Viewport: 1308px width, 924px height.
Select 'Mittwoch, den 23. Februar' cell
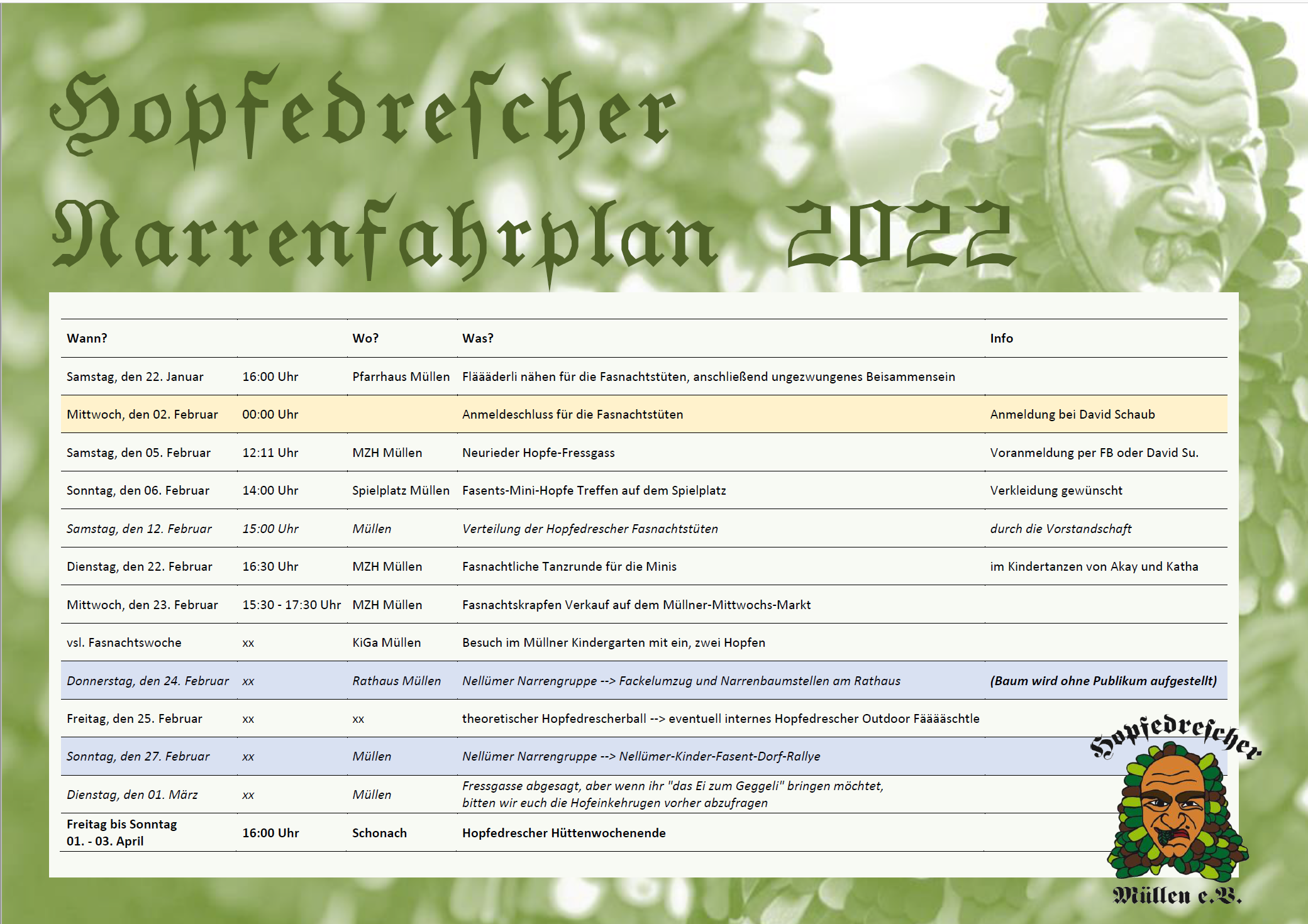click(x=142, y=605)
